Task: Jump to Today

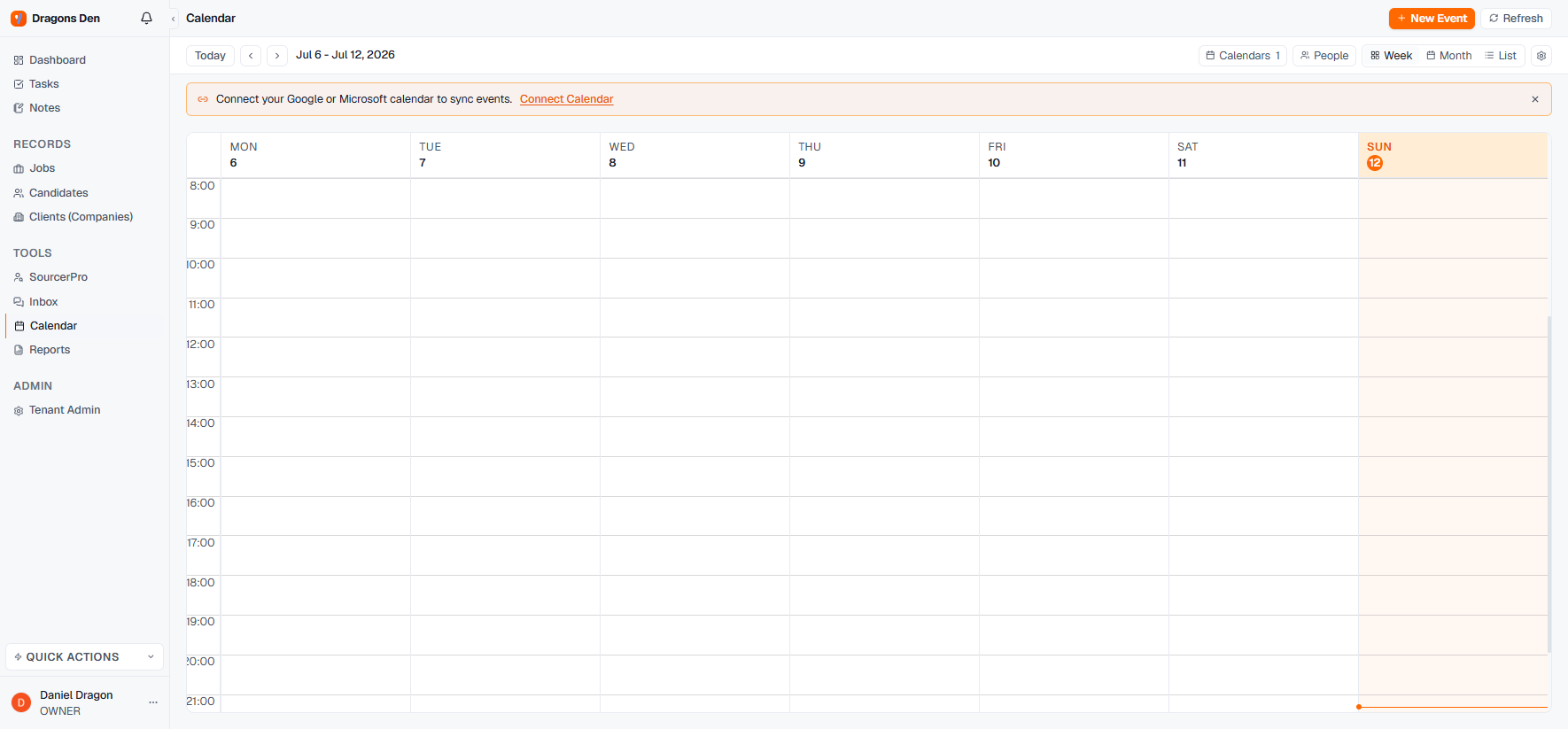Action: pyautogui.click(x=210, y=55)
